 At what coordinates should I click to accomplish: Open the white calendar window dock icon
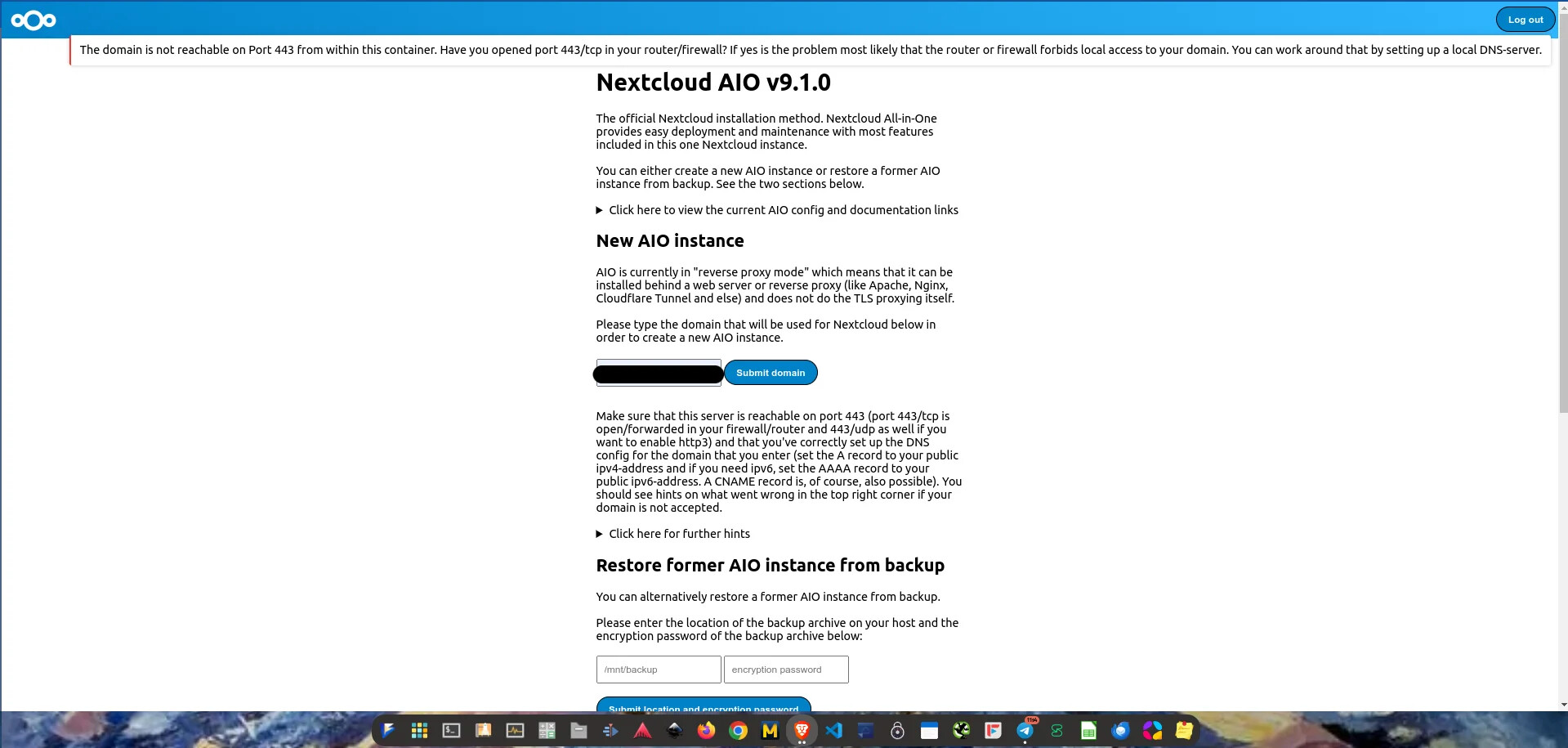pyautogui.click(x=929, y=730)
